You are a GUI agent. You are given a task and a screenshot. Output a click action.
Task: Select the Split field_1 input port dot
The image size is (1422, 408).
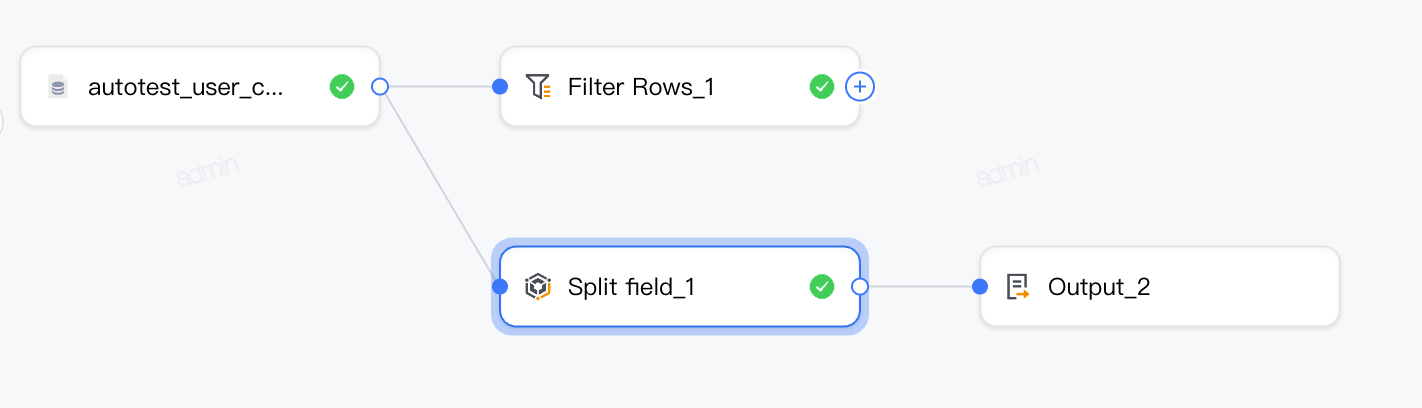point(501,287)
